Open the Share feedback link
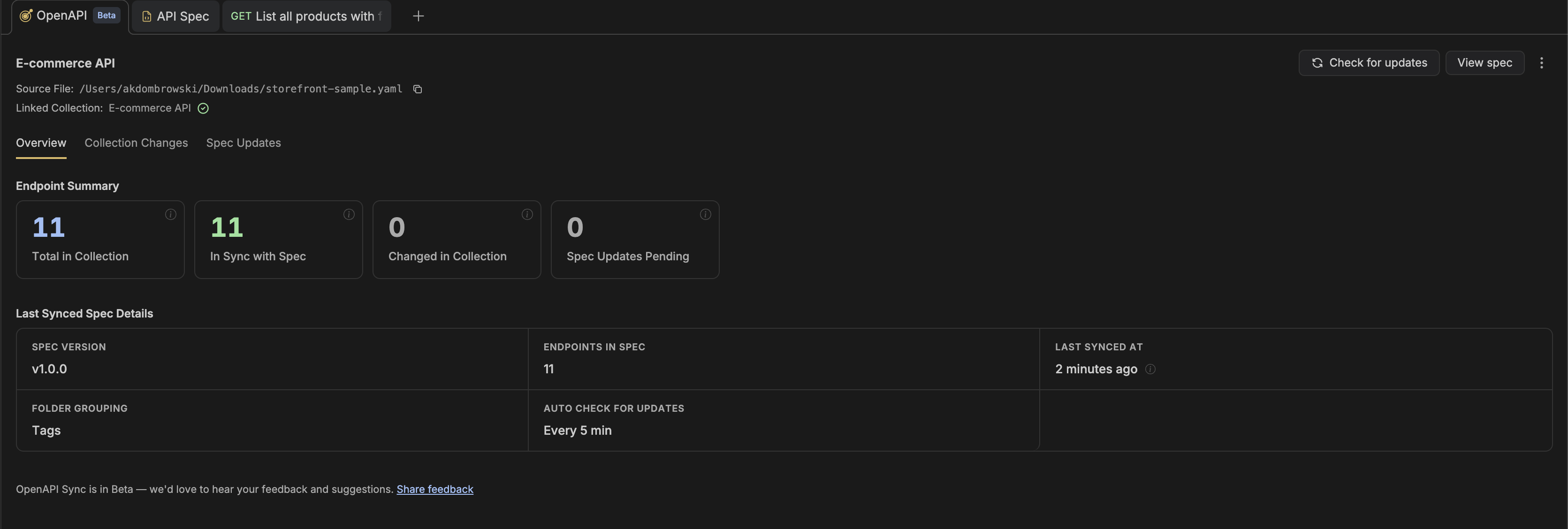1568x529 pixels. click(x=434, y=489)
